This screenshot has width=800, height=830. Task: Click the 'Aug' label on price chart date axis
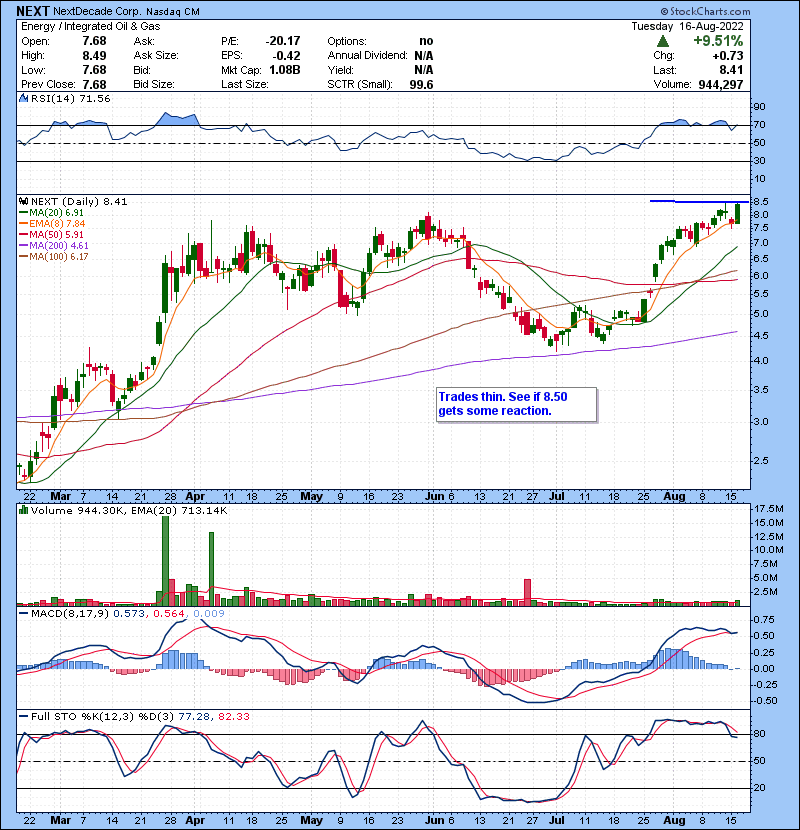click(674, 497)
